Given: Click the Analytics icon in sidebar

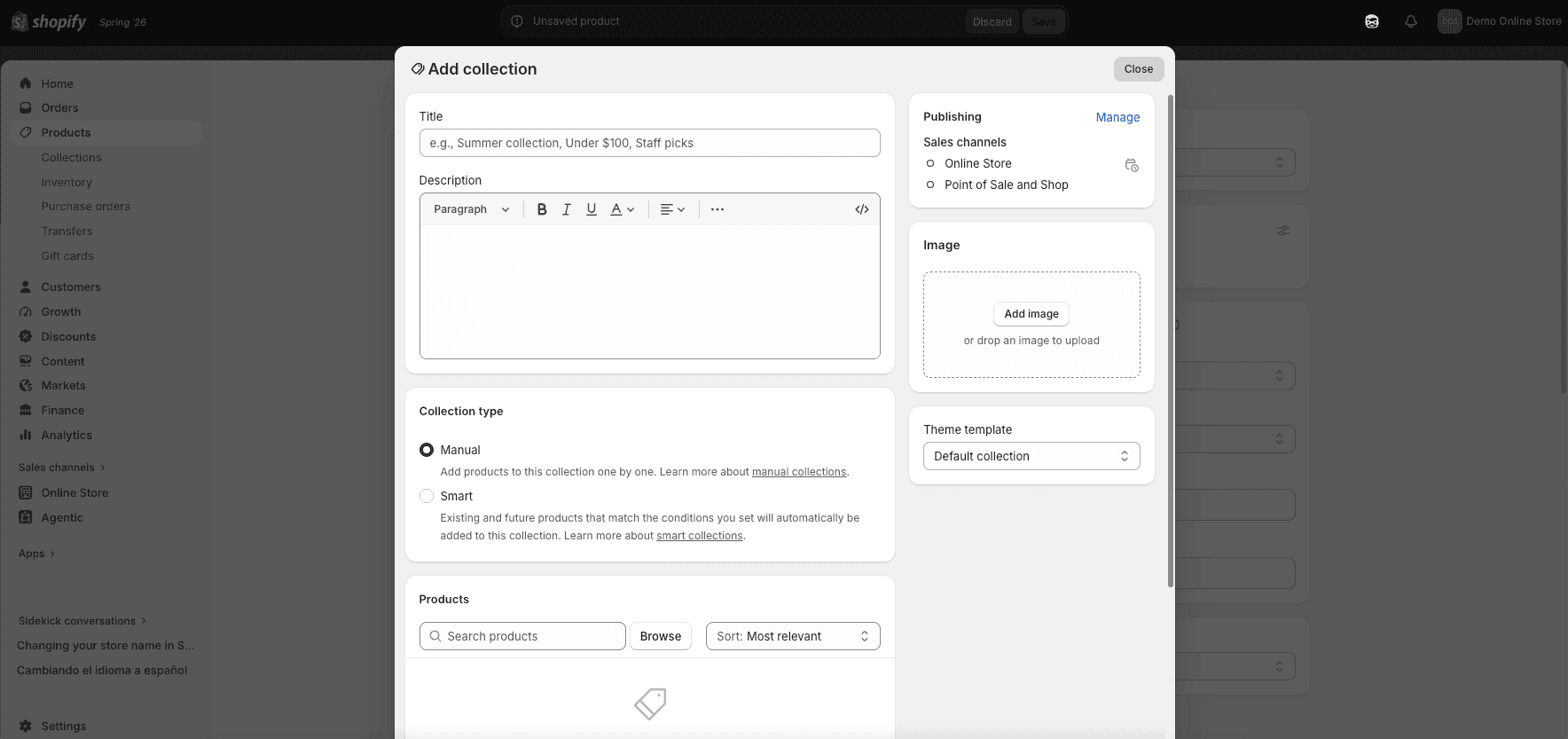Looking at the screenshot, I should [26, 435].
